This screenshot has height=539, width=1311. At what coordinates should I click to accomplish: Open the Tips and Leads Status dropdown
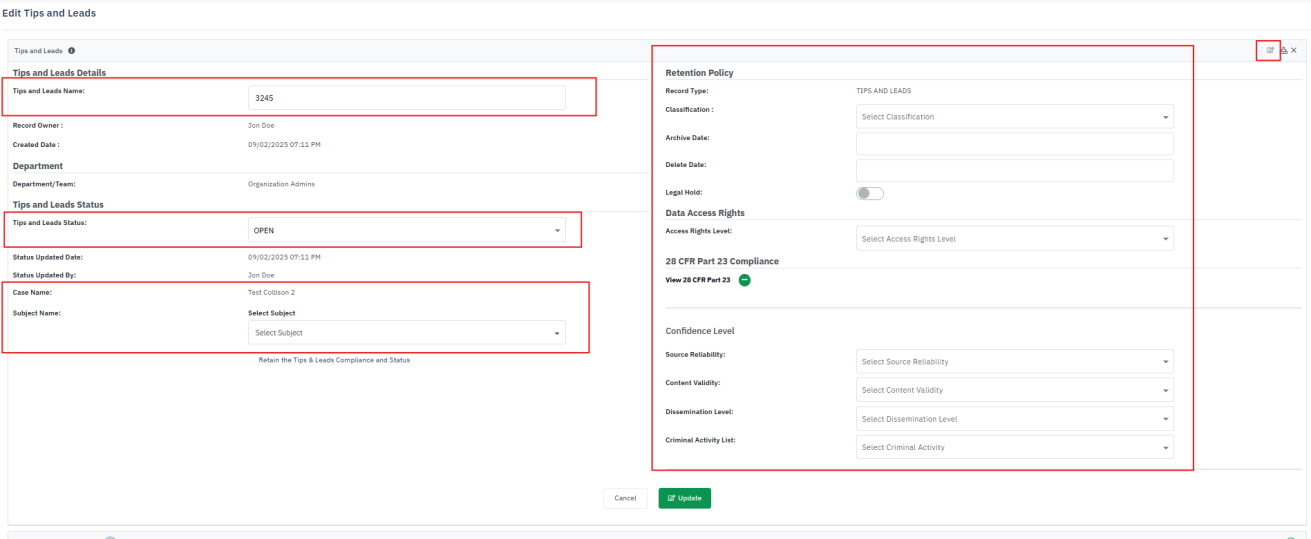406,231
